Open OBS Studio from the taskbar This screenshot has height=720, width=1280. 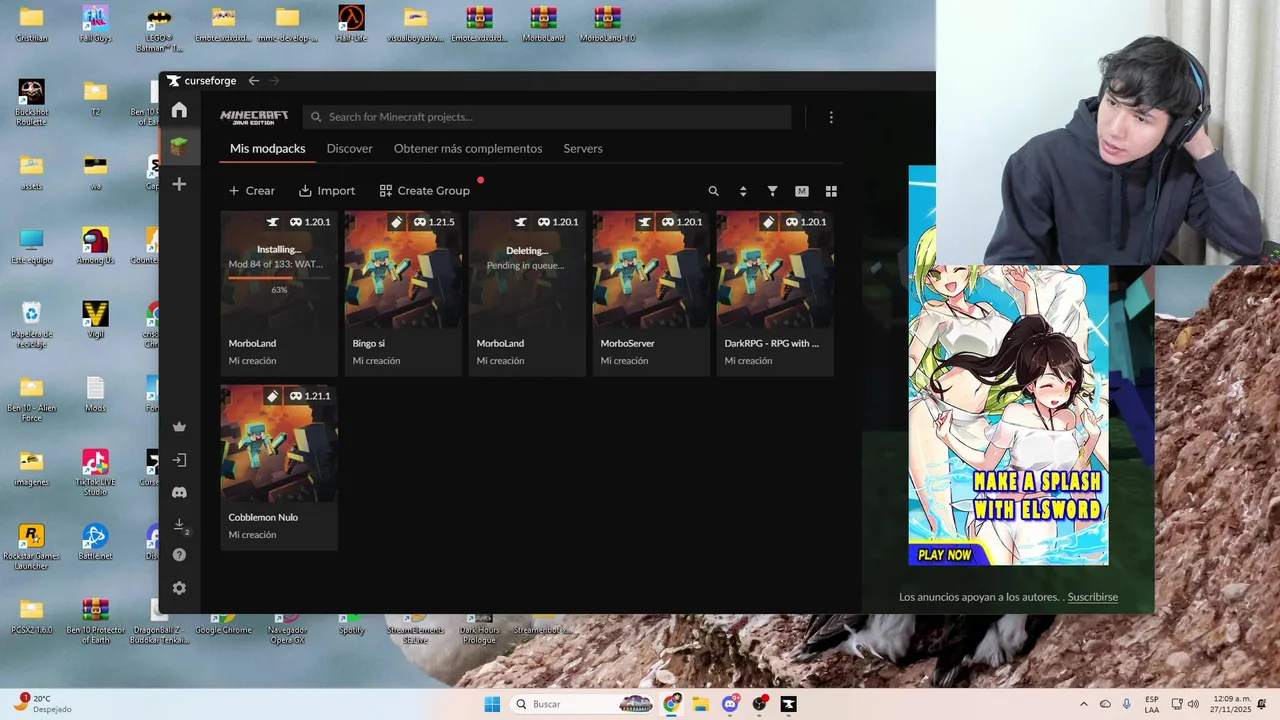click(759, 704)
